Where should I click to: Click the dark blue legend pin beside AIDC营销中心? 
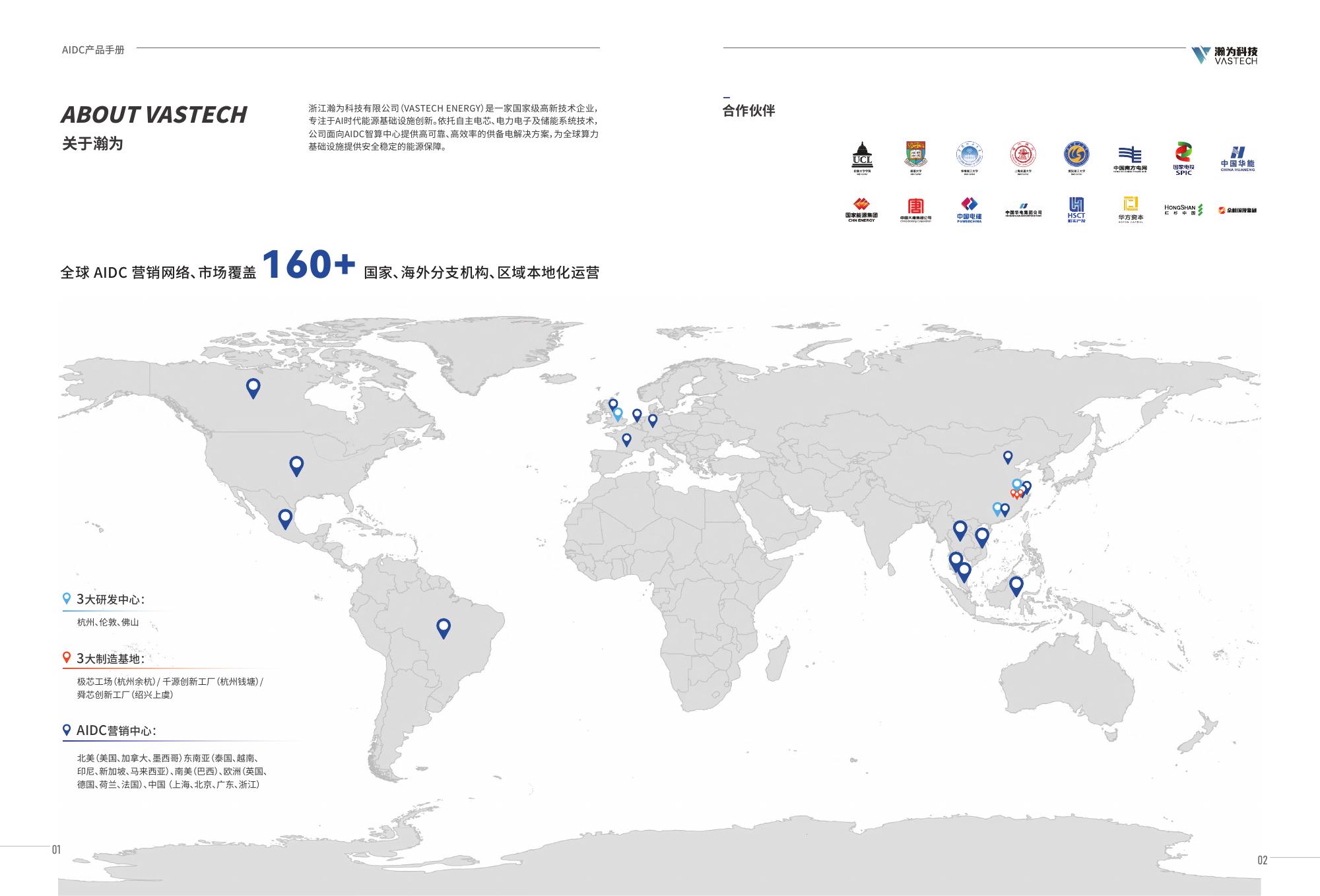point(66,730)
